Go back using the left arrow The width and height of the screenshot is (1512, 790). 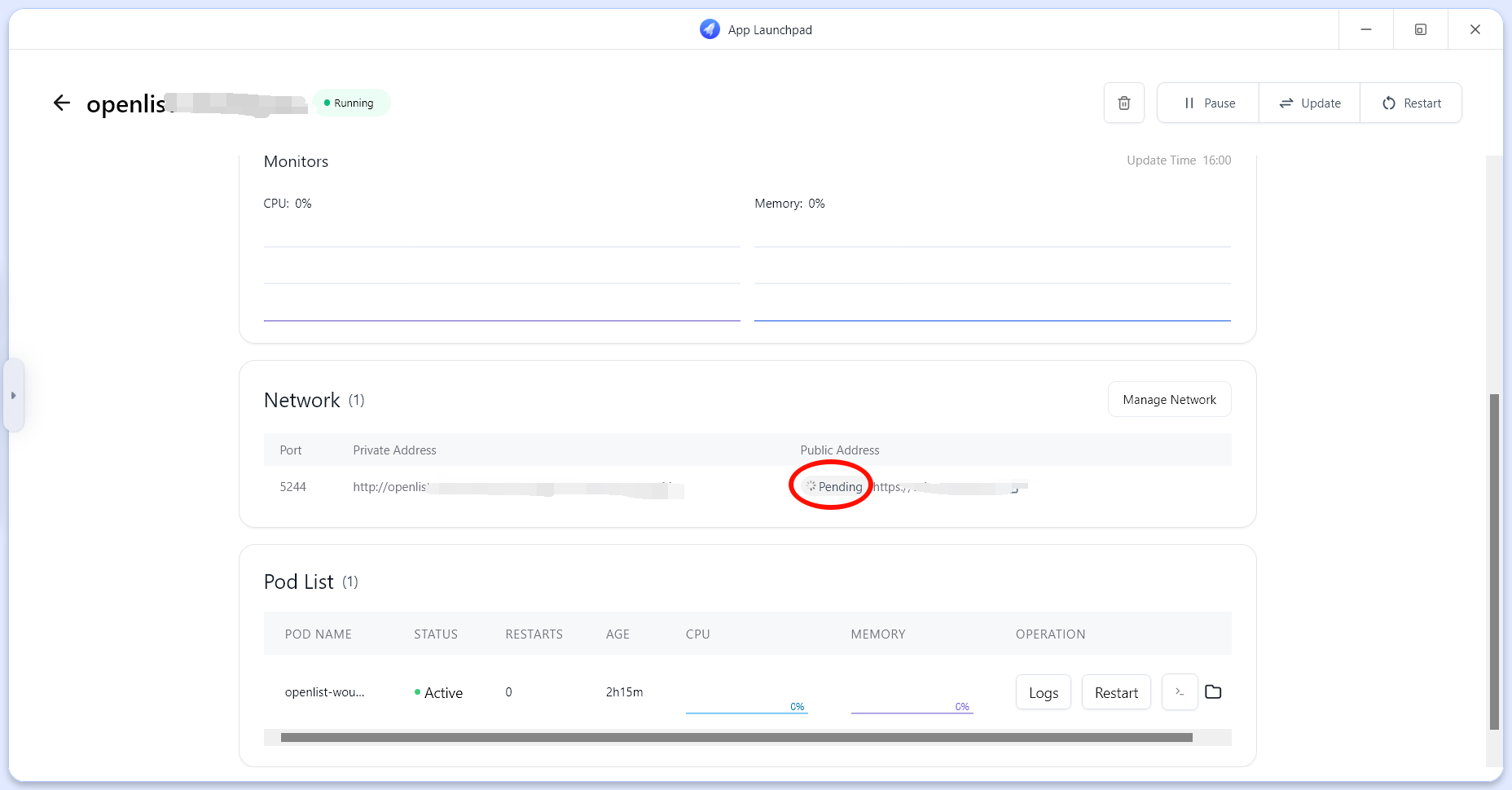[62, 103]
